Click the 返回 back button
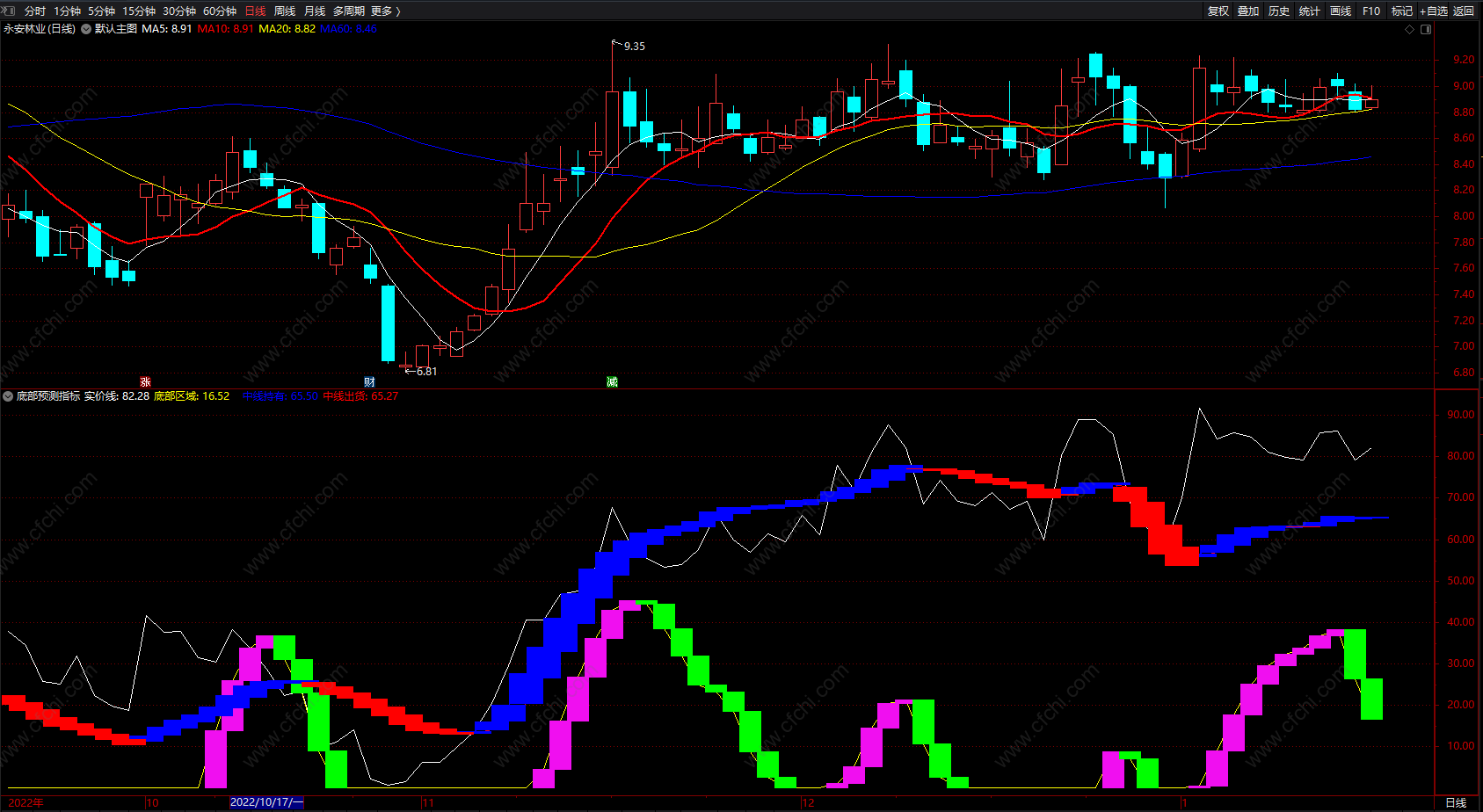 coord(1464,11)
